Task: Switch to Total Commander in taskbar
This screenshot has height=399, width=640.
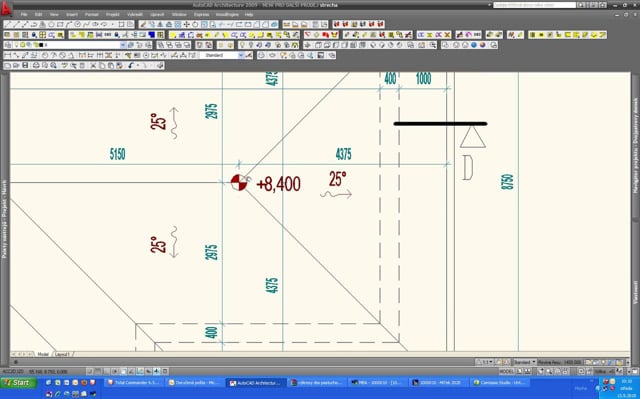Action: (x=134, y=383)
